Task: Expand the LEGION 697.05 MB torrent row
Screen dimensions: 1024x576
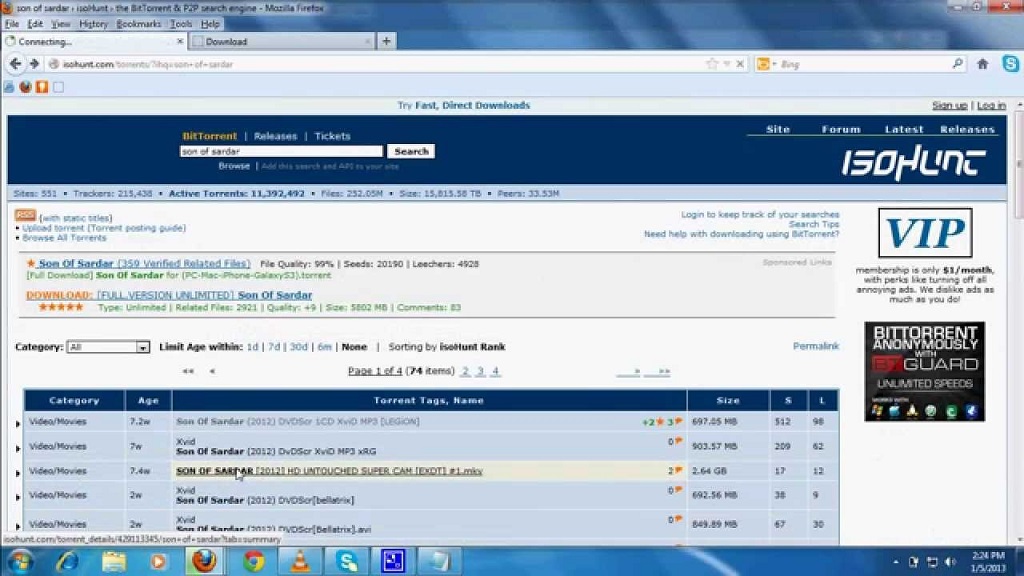Action: (18, 423)
